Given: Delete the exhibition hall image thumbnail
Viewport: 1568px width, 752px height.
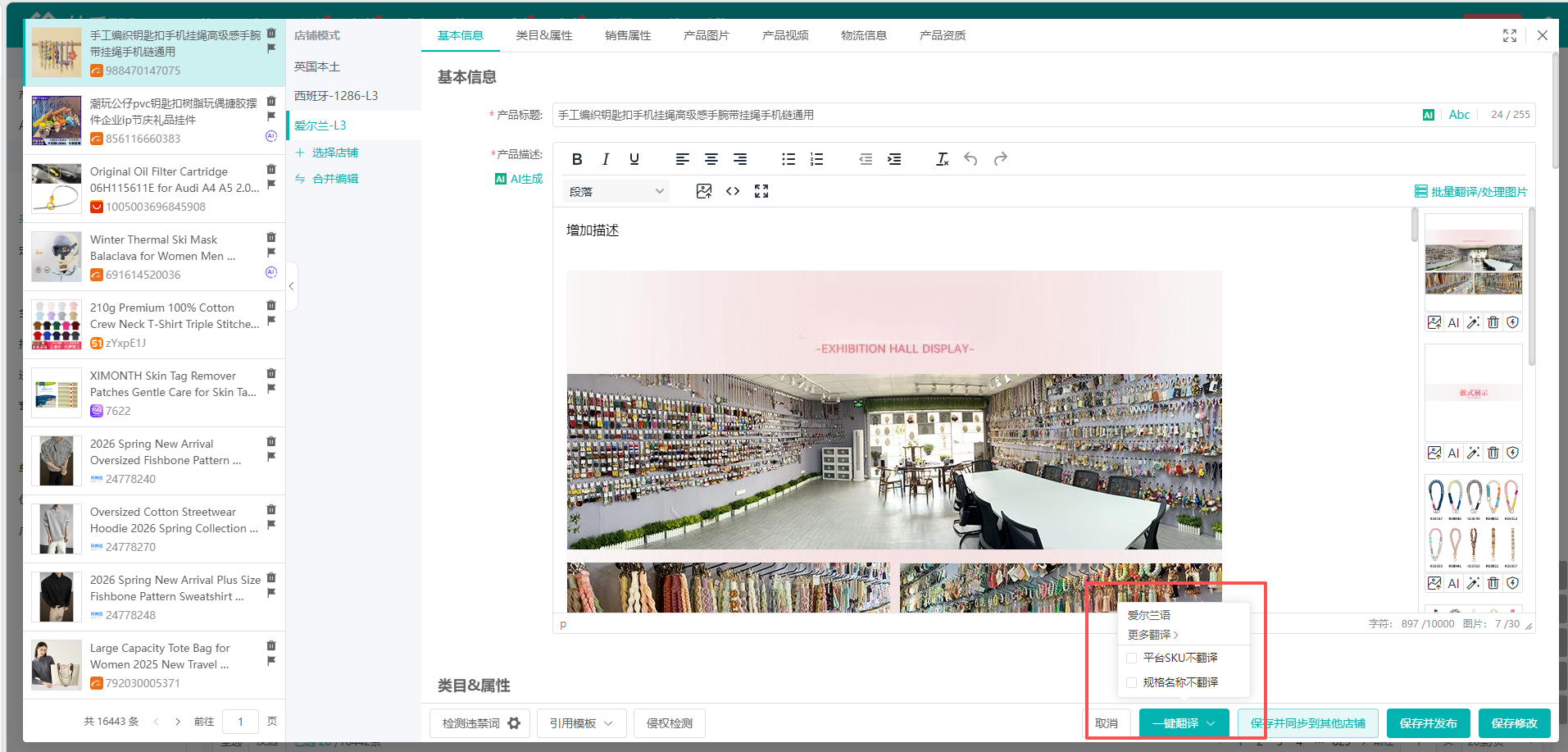Looking at the screenshot, I should 1493,322.
